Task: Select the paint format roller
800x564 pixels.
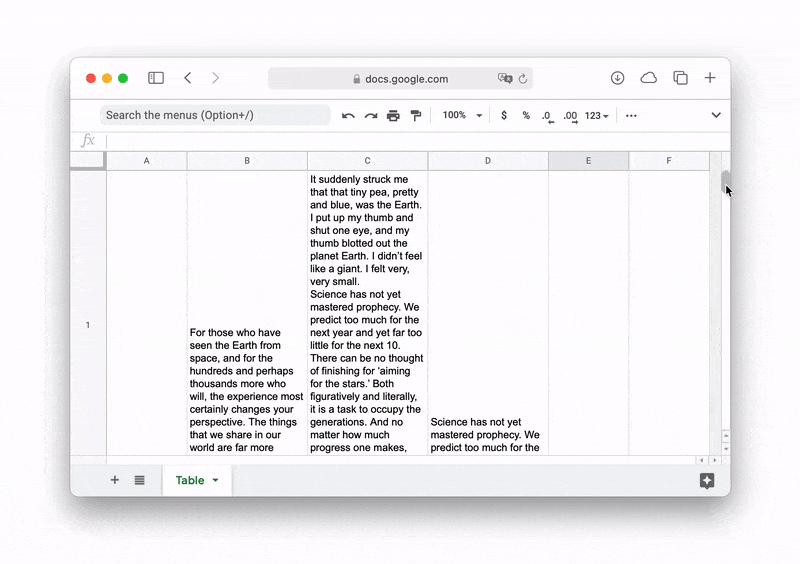Action: [x=416, y=116]
